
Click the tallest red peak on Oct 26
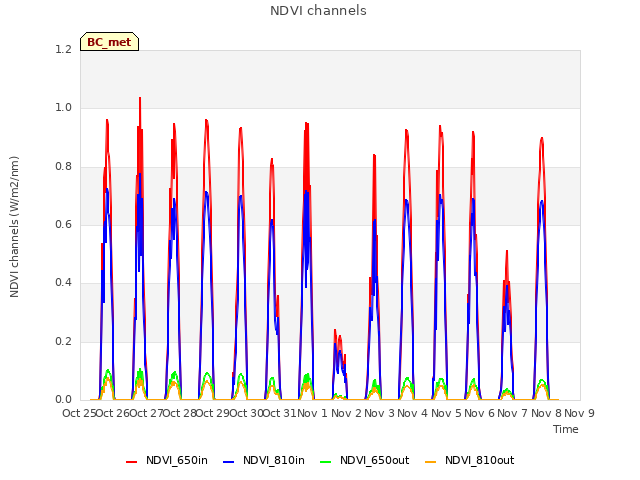tap(140, 99)
